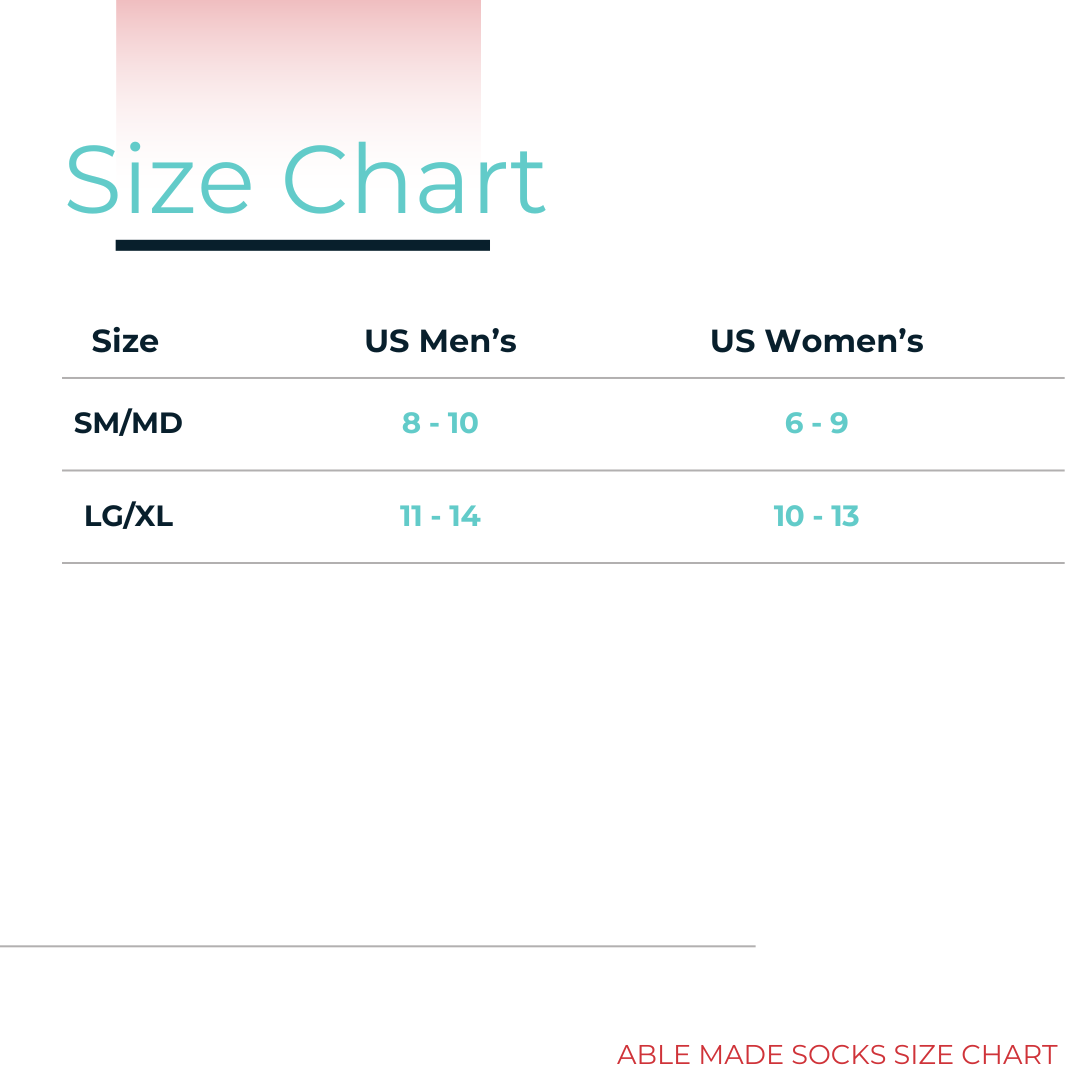Click the word "SOCKS" in the red footer
Image resolution: width=1080 pixels, height=1080 pixels.
coord(838,1055)
